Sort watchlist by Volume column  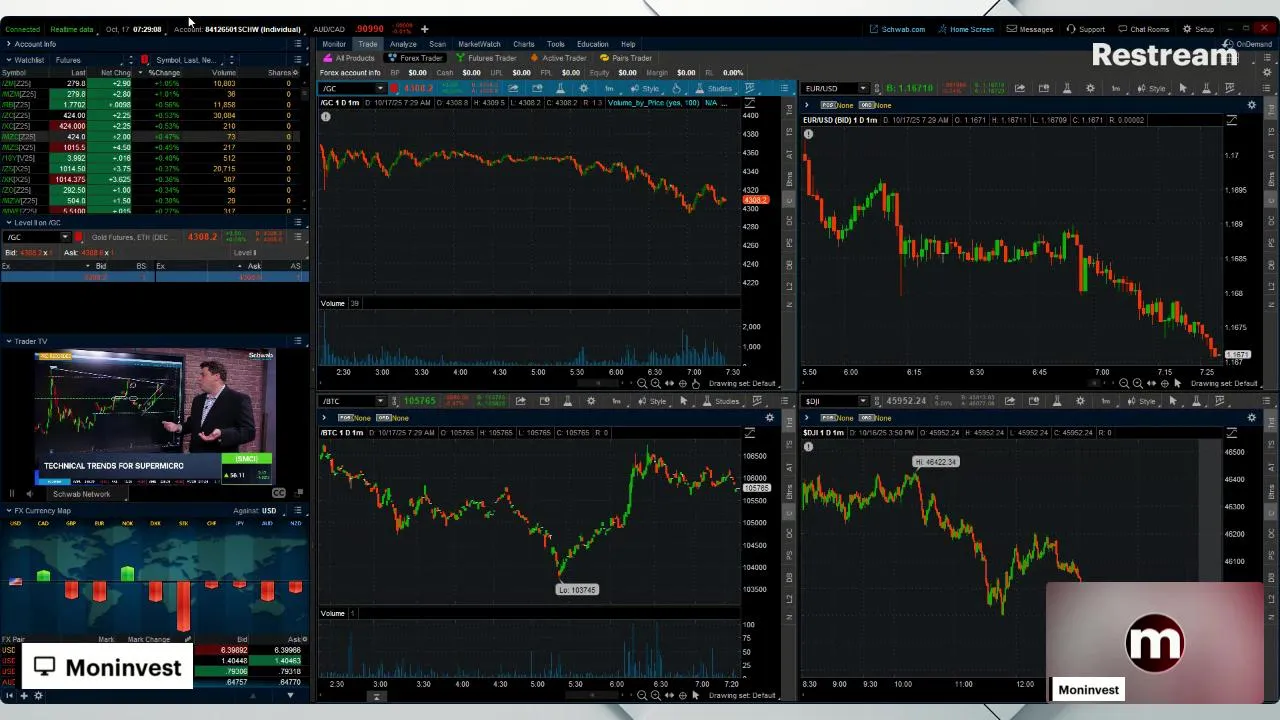[223, 73]
